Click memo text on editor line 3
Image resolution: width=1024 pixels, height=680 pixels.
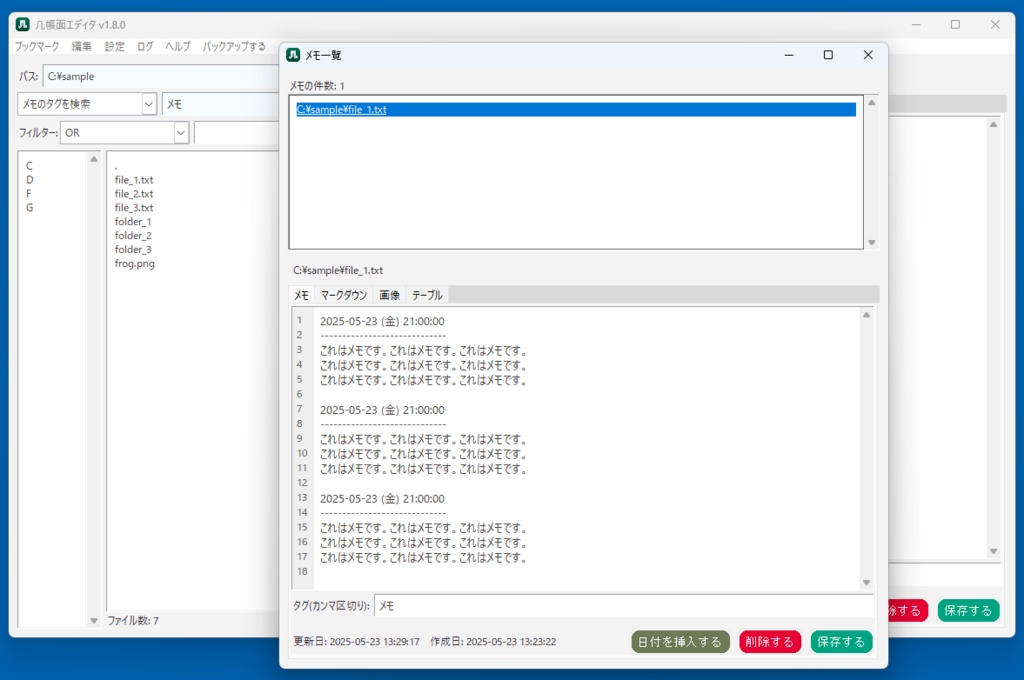[423, 351]
